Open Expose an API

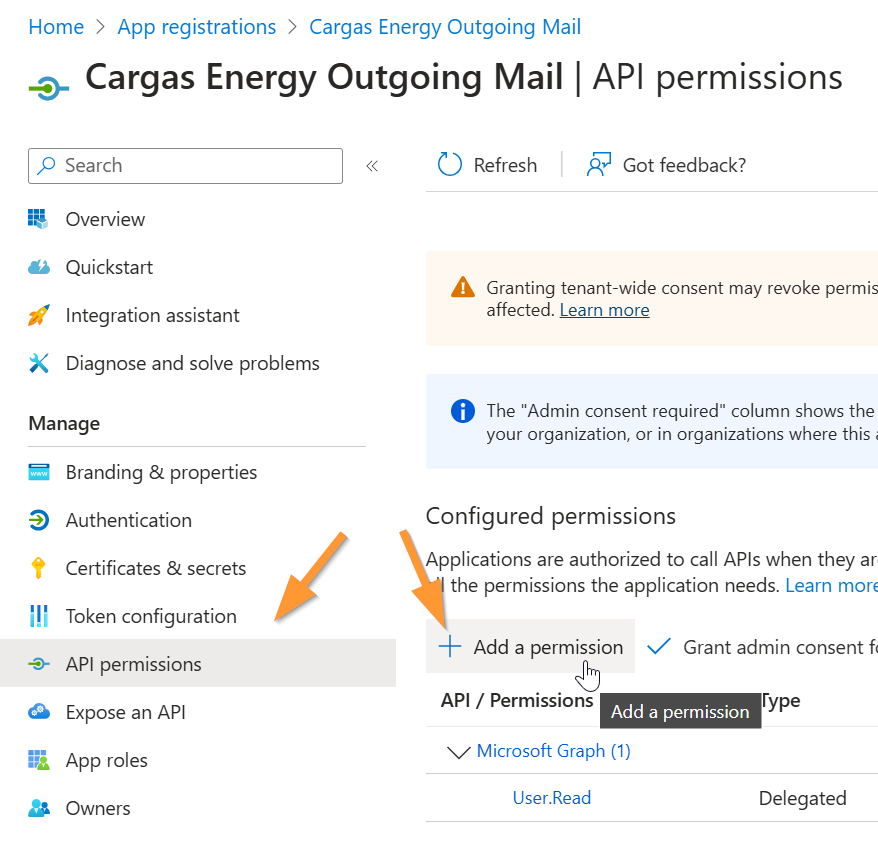tap(125, 712)
